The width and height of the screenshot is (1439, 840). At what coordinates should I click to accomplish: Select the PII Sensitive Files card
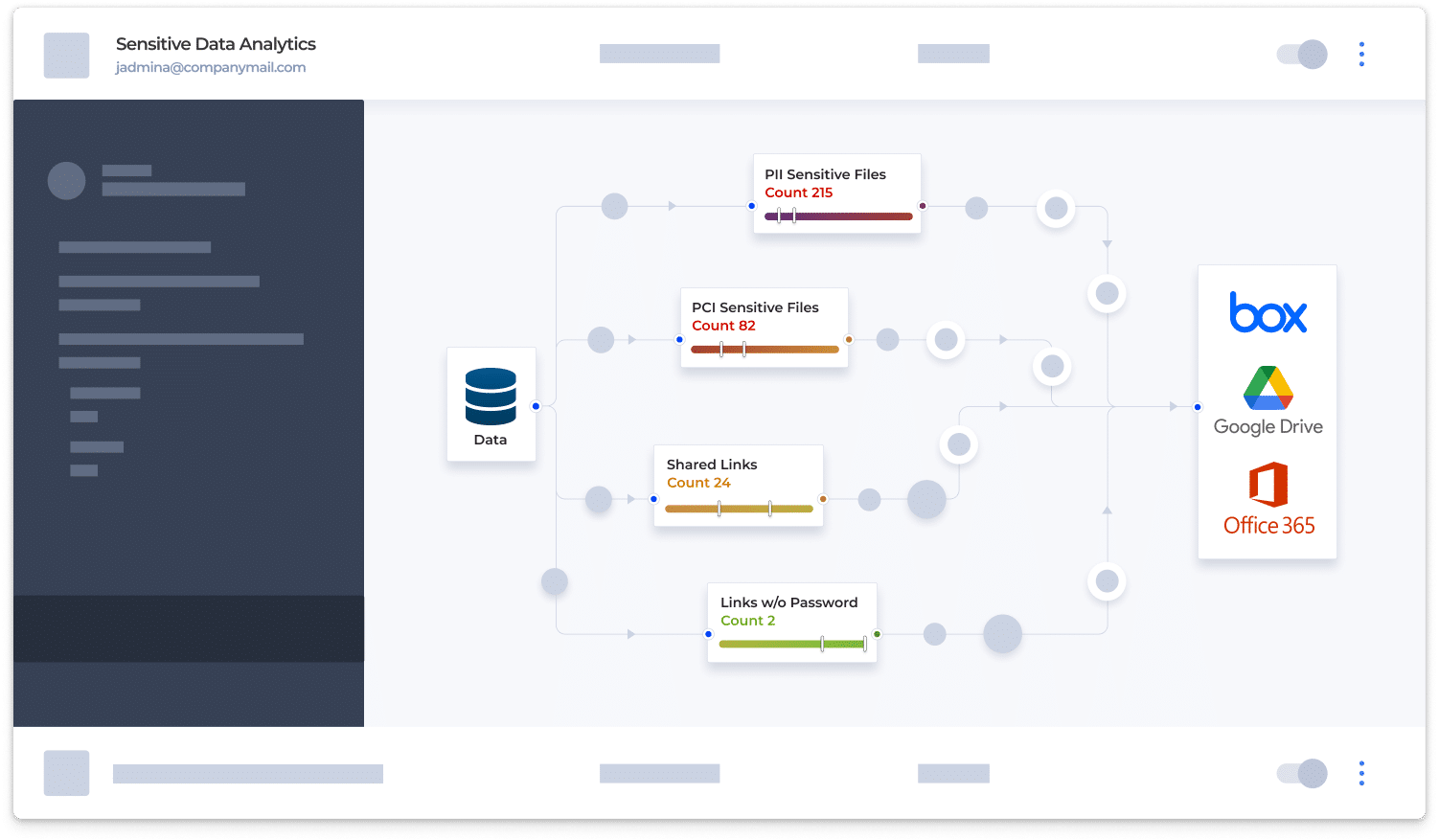click(x=836, y=193)
